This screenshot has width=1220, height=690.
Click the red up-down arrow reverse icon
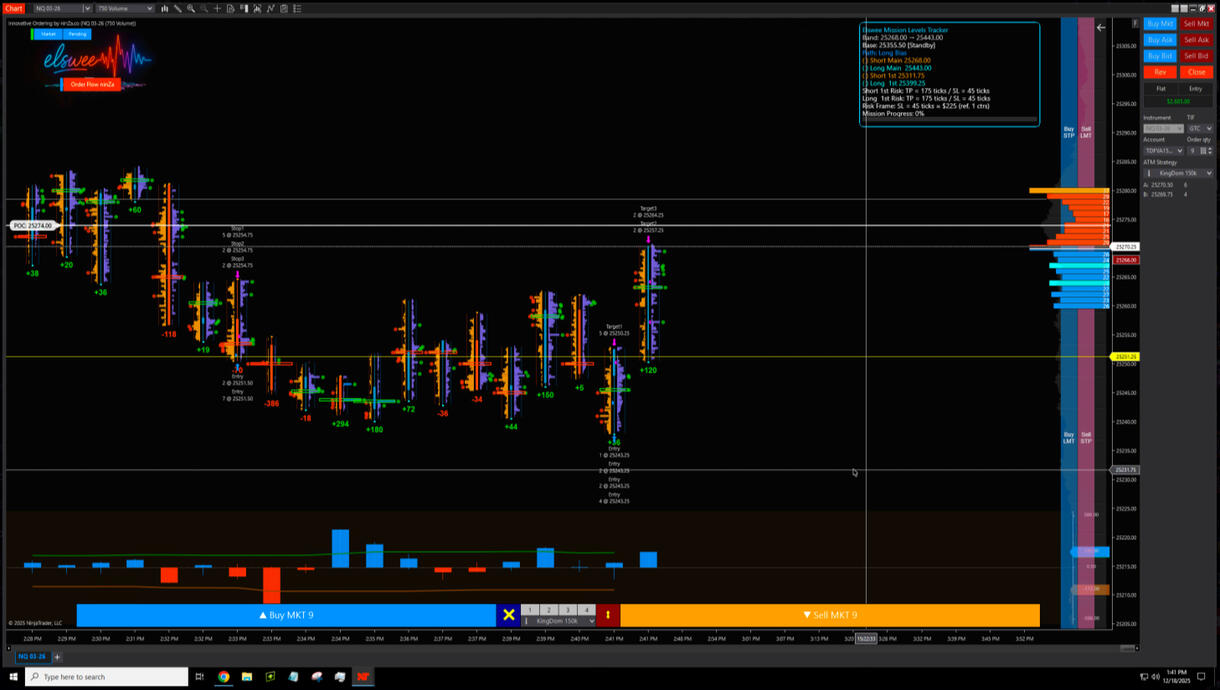click(608, 615)
